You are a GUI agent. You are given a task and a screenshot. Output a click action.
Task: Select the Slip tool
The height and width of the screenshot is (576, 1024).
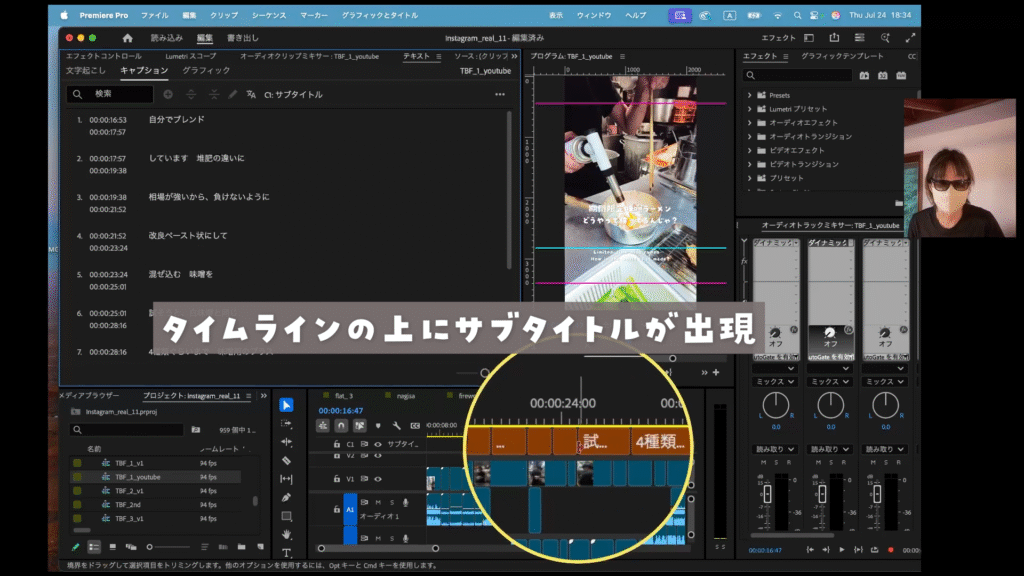coord(286,479)
